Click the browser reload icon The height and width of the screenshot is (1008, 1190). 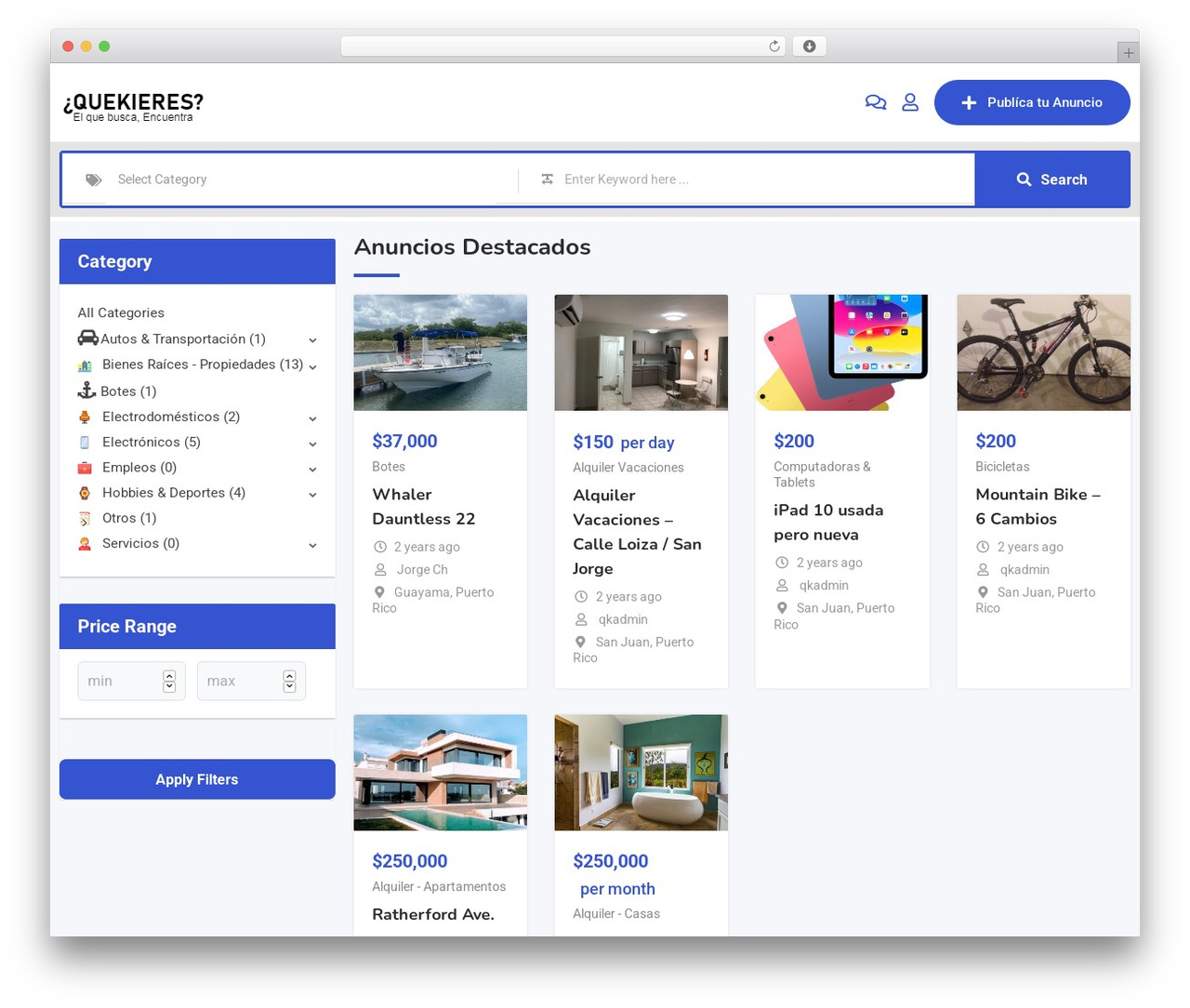click(773, 46)
